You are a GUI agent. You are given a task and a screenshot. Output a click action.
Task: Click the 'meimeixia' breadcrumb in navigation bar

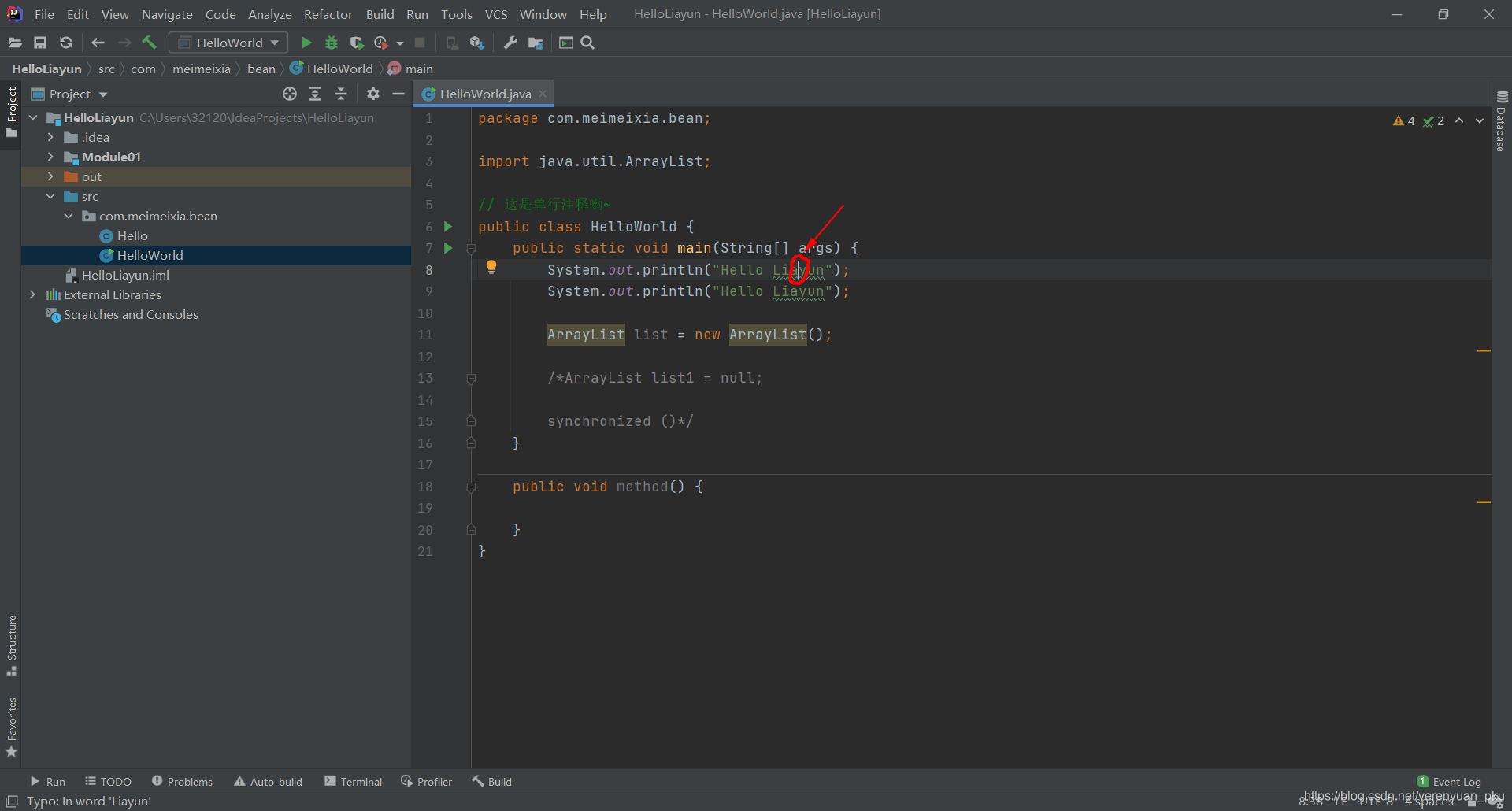tap(202, 69)
